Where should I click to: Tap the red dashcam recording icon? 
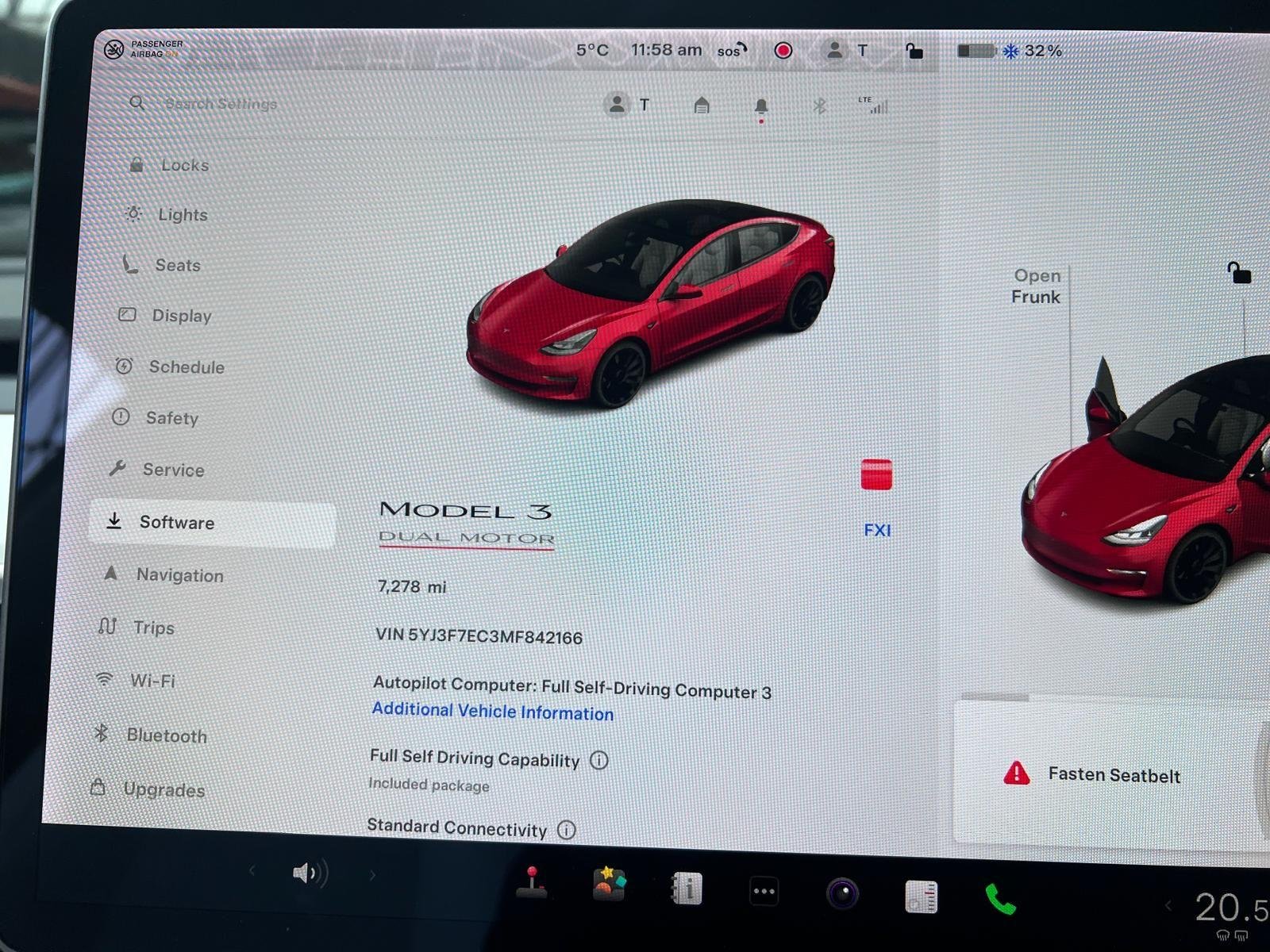click(x=783, y=51)
